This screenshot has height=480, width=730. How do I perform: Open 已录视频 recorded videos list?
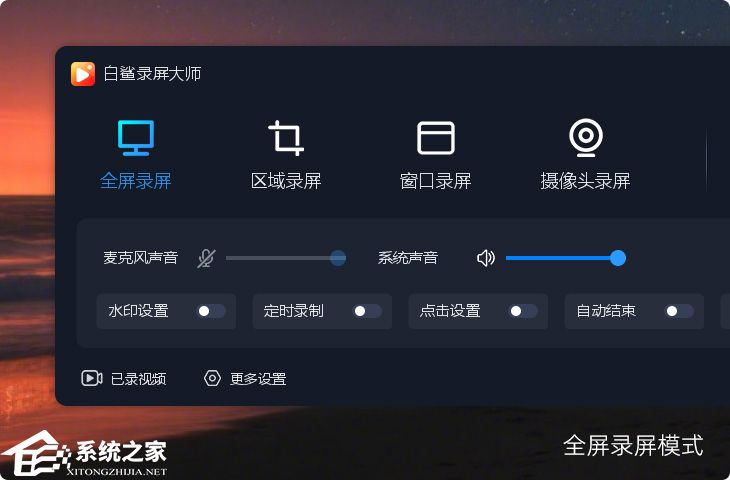(138, 379)
